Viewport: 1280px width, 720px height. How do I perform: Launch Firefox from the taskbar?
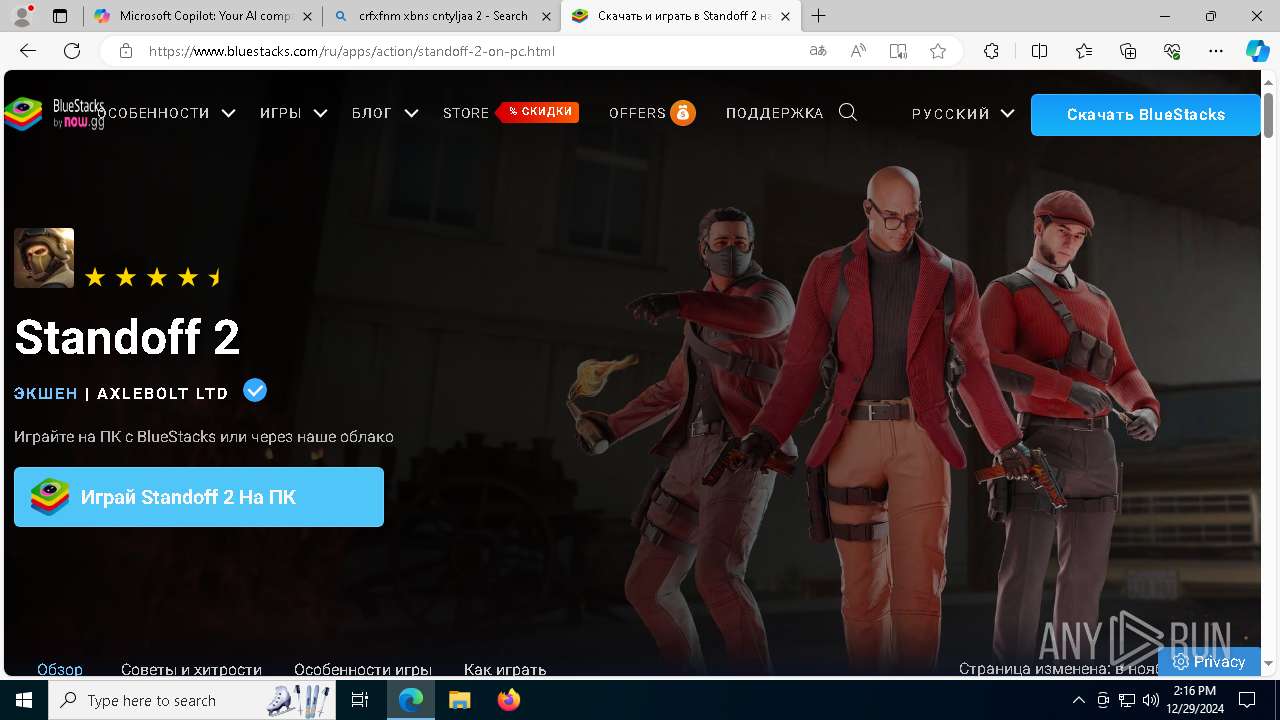[509, 700]
